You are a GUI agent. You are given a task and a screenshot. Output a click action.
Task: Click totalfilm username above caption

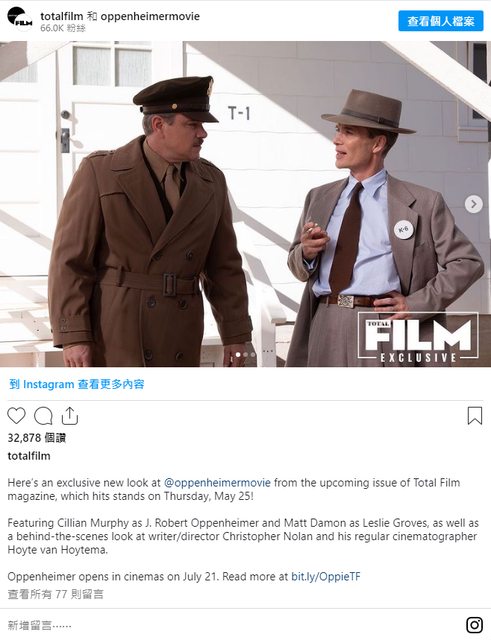[x=29, y=456]
